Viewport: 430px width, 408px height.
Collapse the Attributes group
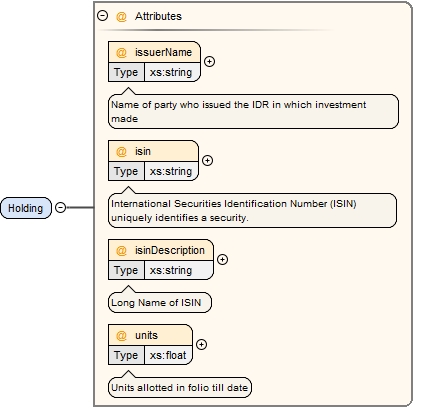[102, 16]
